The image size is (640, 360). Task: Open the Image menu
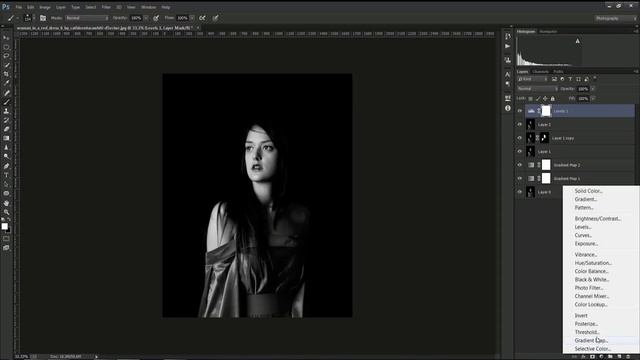45,7
